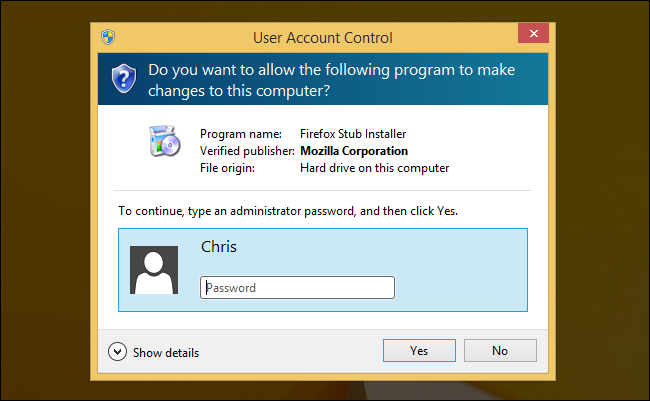Image resolution: width=650 pixels, height=401 pixels.
Task: Click the blue question-mark shield icon
Action: pyautogui.click(x=123, y=78)
